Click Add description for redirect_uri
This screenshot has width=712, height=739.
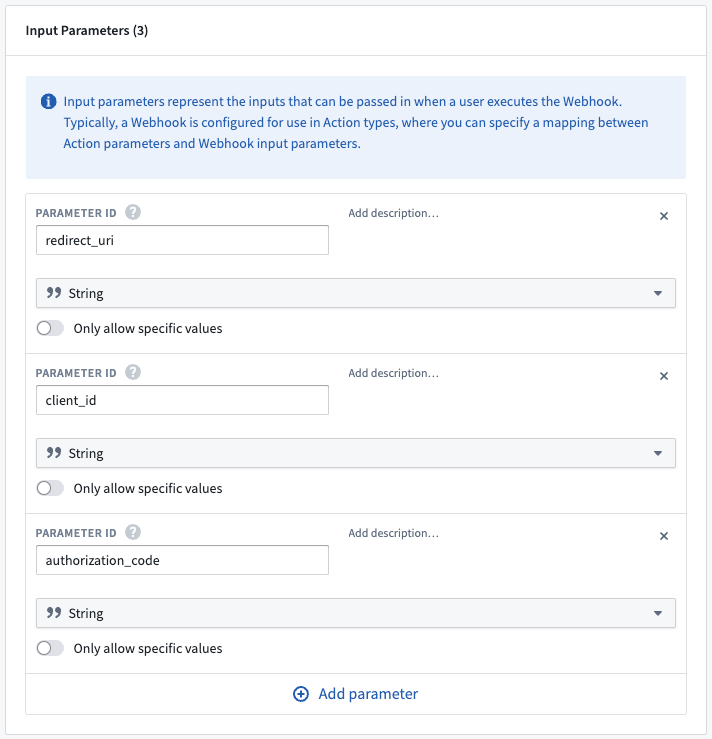pyautogui.click(x=393, y=213)
